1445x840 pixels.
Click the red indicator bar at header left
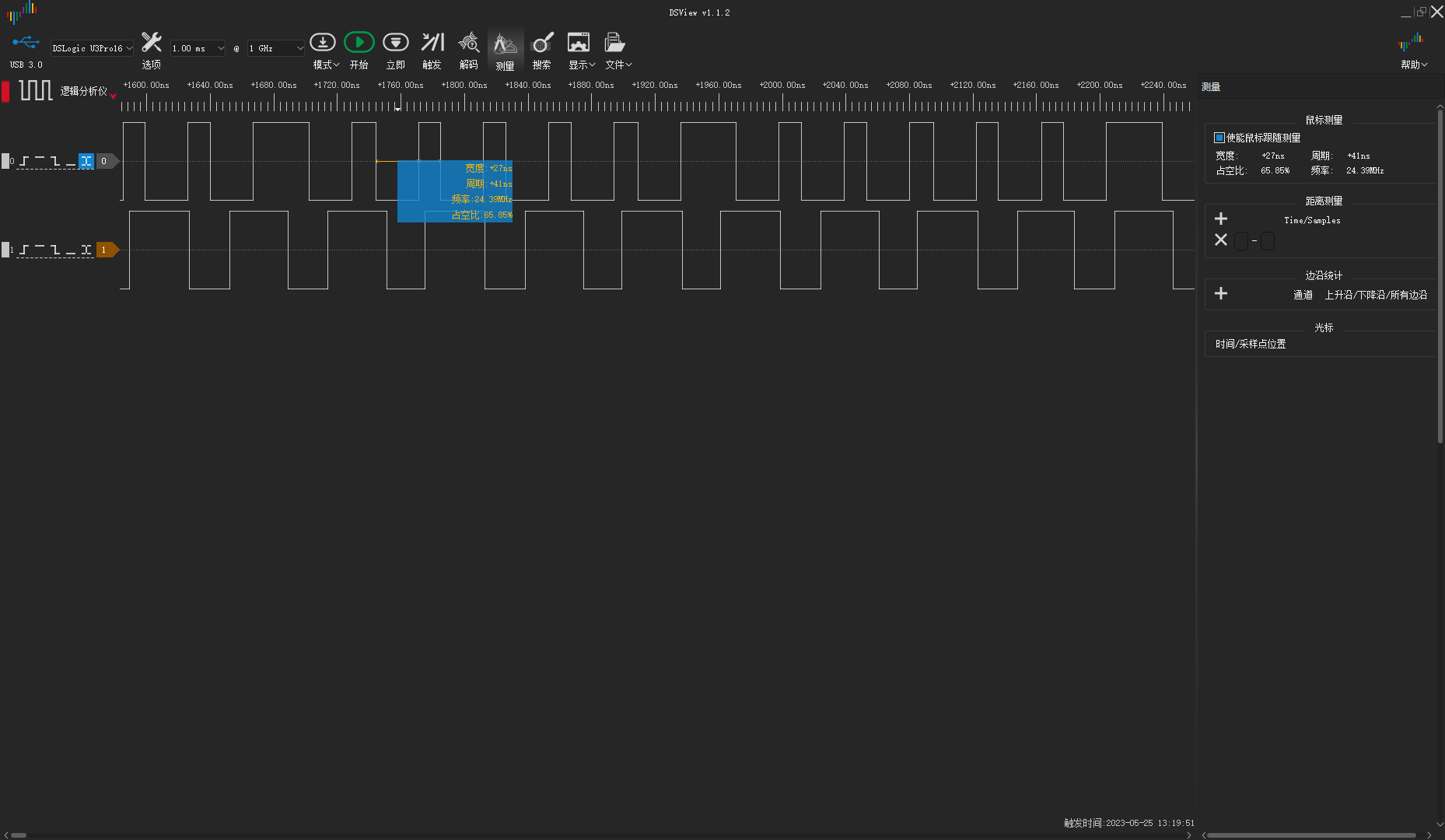pyautogui.click(x=5, y=91)
